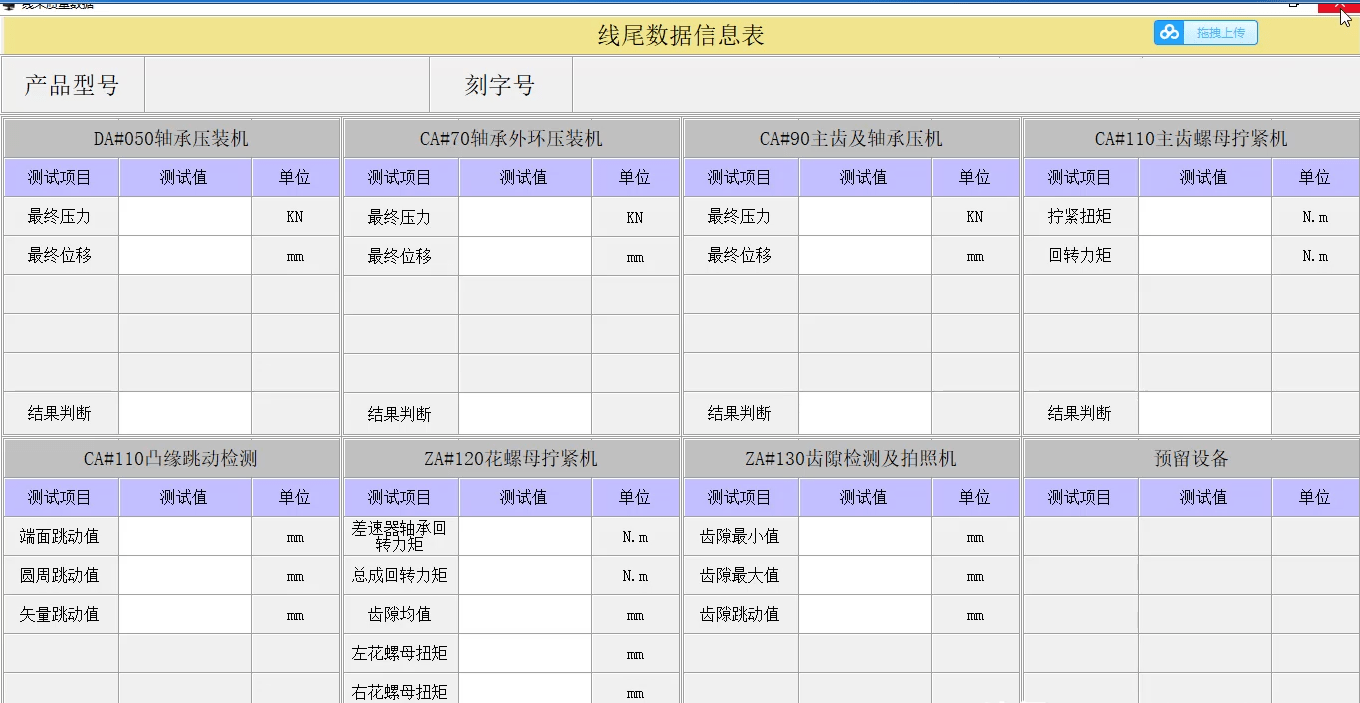Click the mm unit in 齿隙最小值 row
Image resolution: width=1360 pixels, height=703 pixels.
(975, 537)
